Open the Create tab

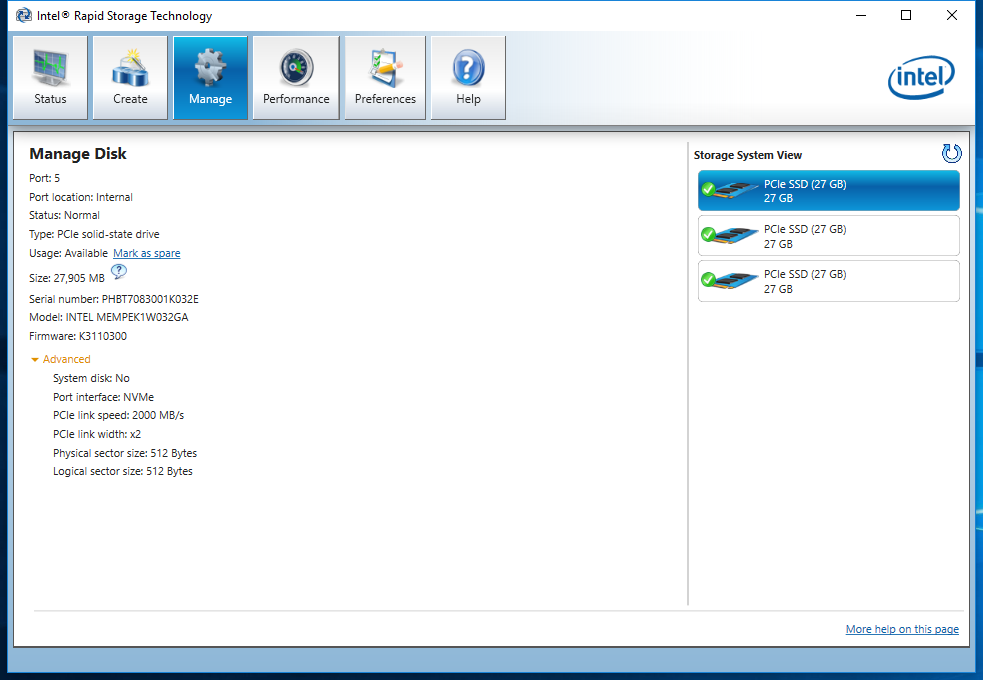coord(130,77)
